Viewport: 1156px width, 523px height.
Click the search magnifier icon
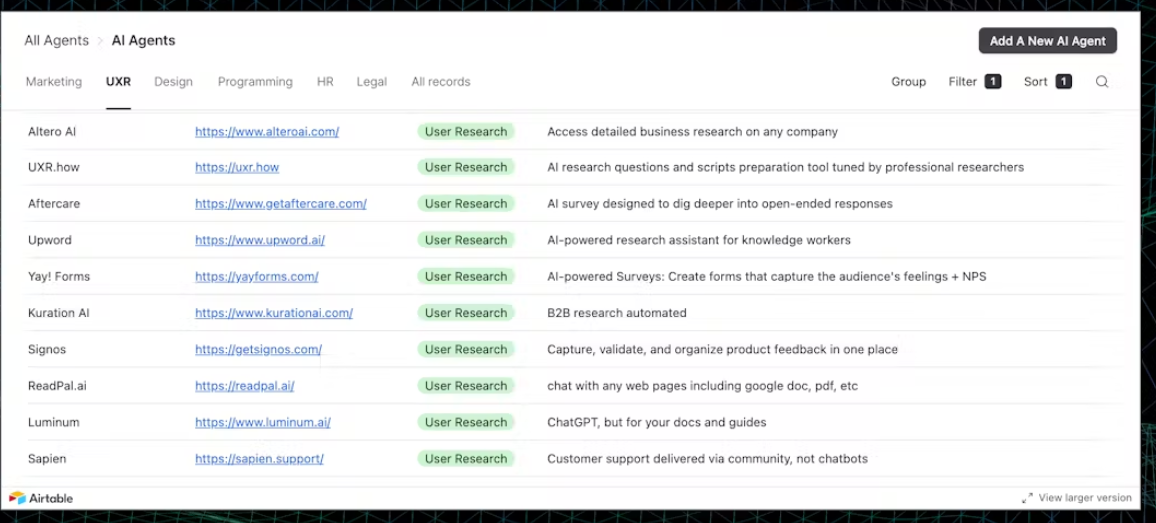(x=1101, y=82)
